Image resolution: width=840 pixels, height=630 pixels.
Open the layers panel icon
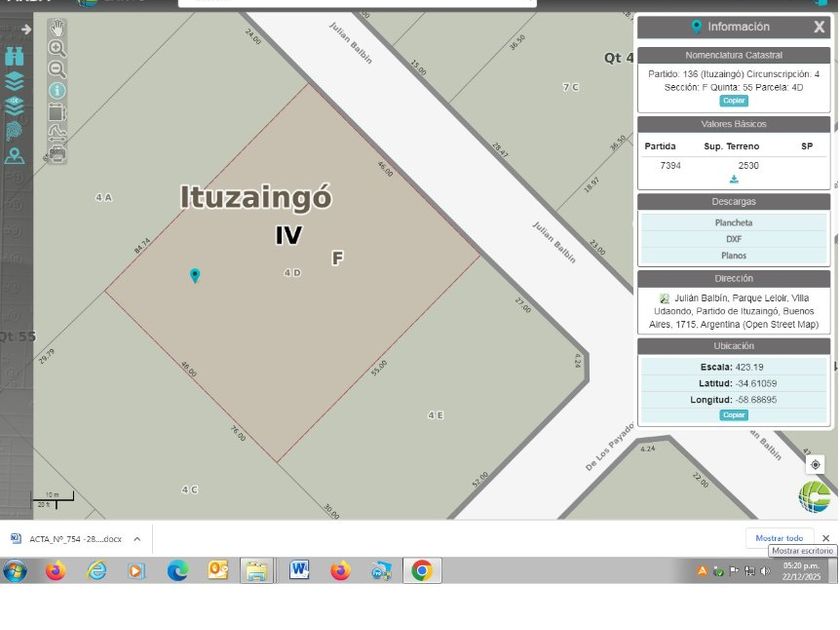point(14,80)
